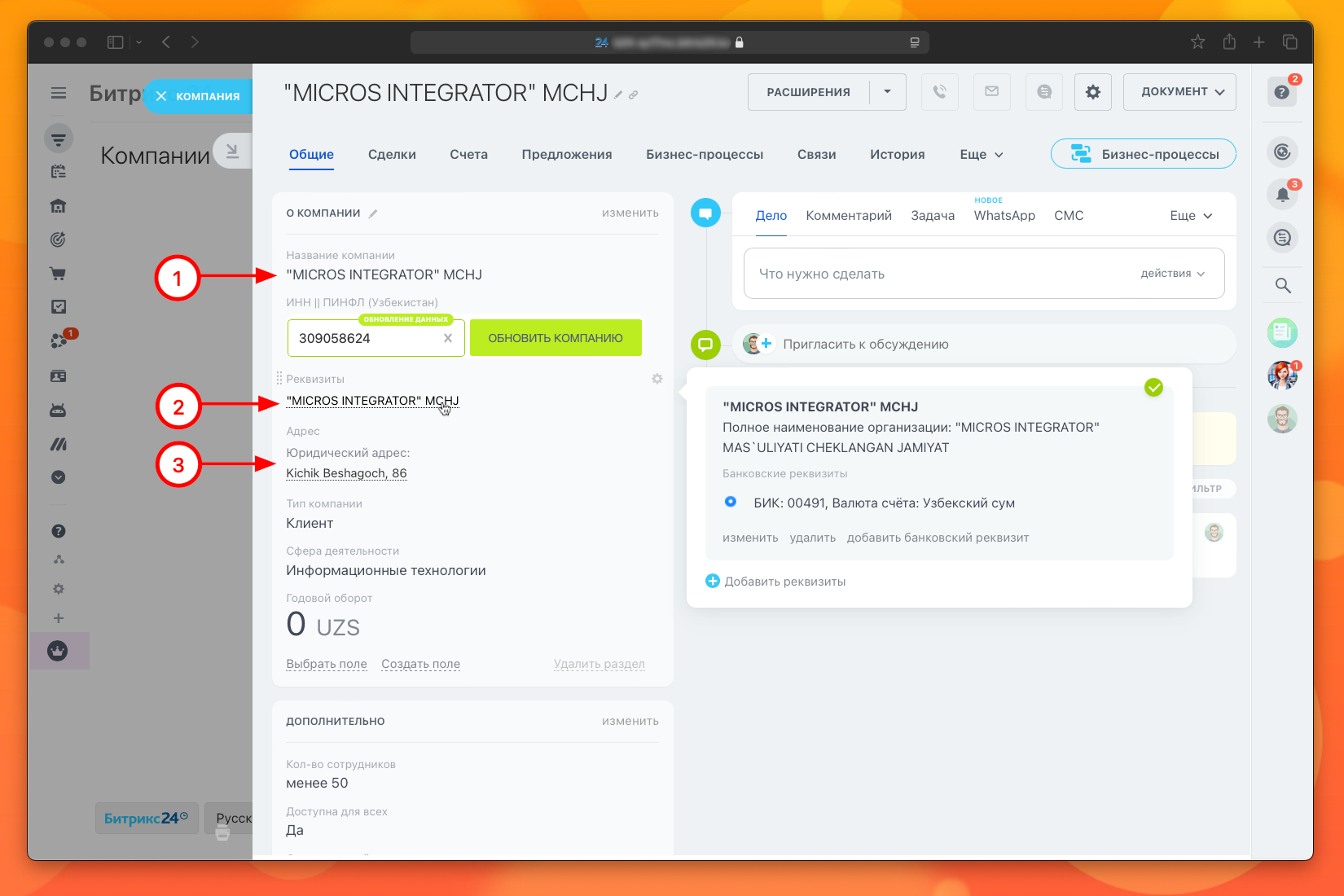Open the sitemap structure icon in left sidebar
The image size is (1344, 896).
(59, 560)
